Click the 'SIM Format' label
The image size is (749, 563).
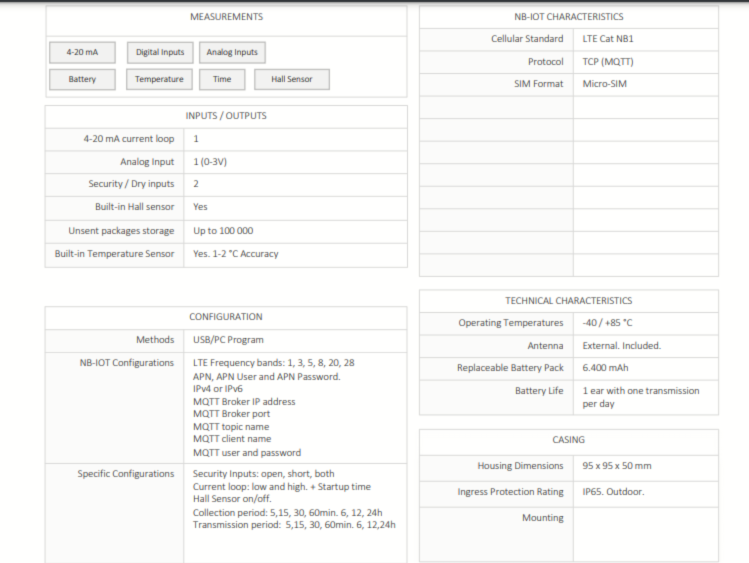(x=539, y=84)
